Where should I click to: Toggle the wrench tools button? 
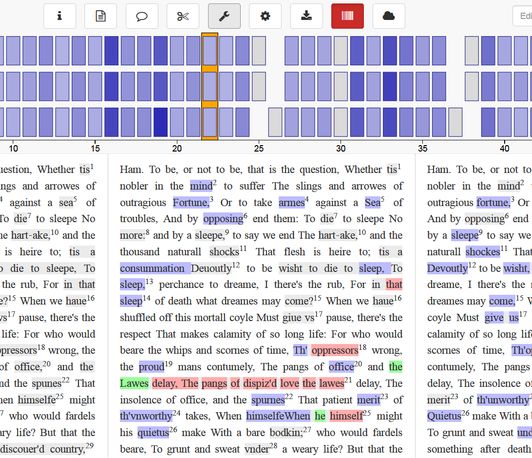(x=224, y=16)
